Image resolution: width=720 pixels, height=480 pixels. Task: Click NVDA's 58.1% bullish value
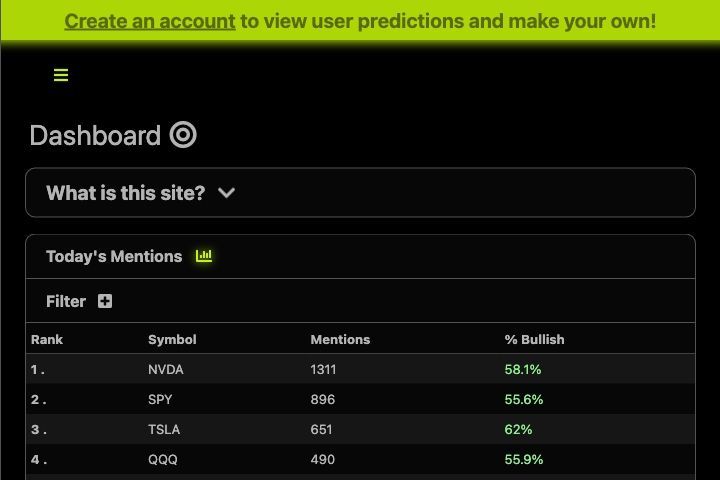[x=523, y=369]
